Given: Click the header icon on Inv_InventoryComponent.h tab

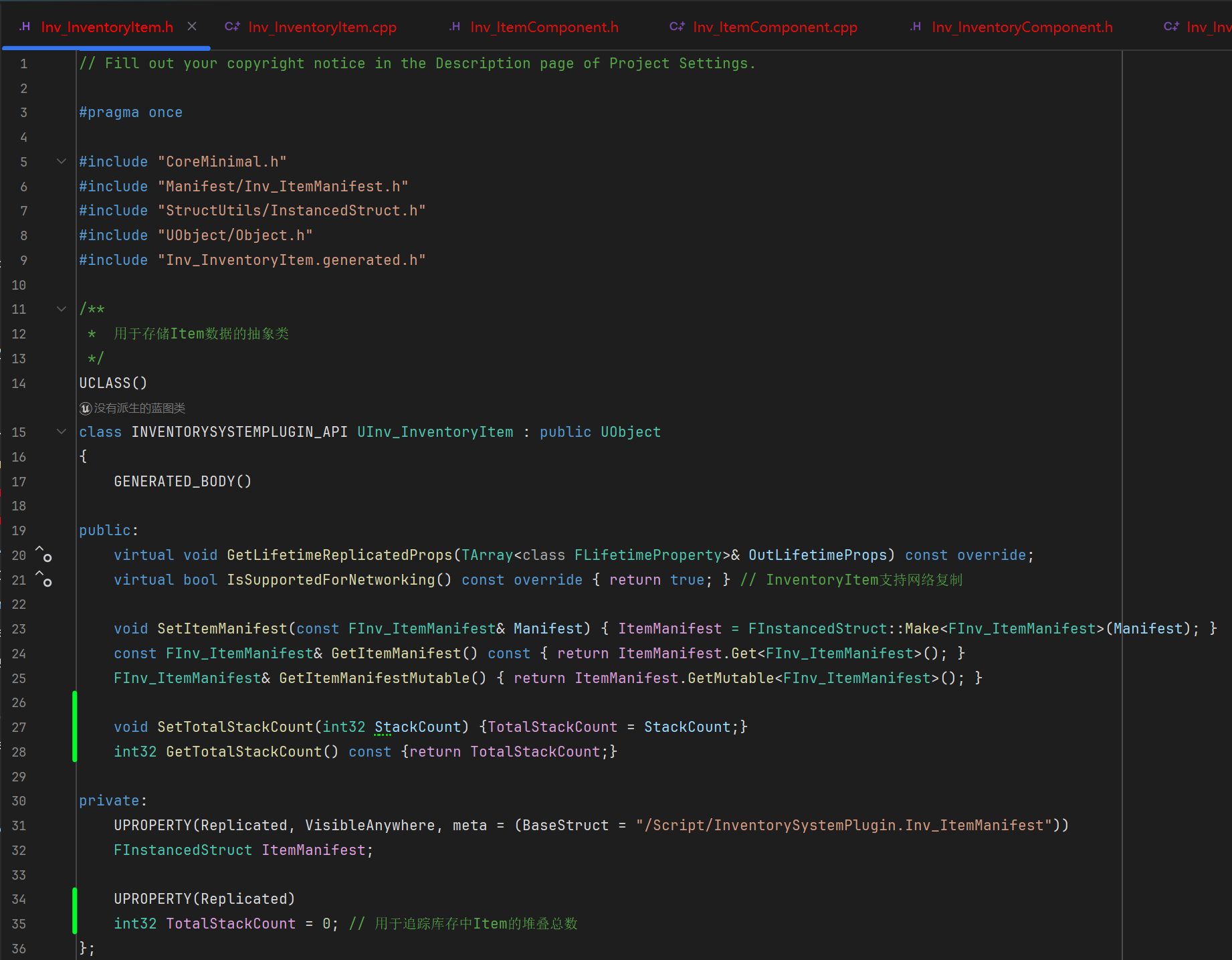Looking at the screenshot, I should pyautogui.click(x=916, y=27).
